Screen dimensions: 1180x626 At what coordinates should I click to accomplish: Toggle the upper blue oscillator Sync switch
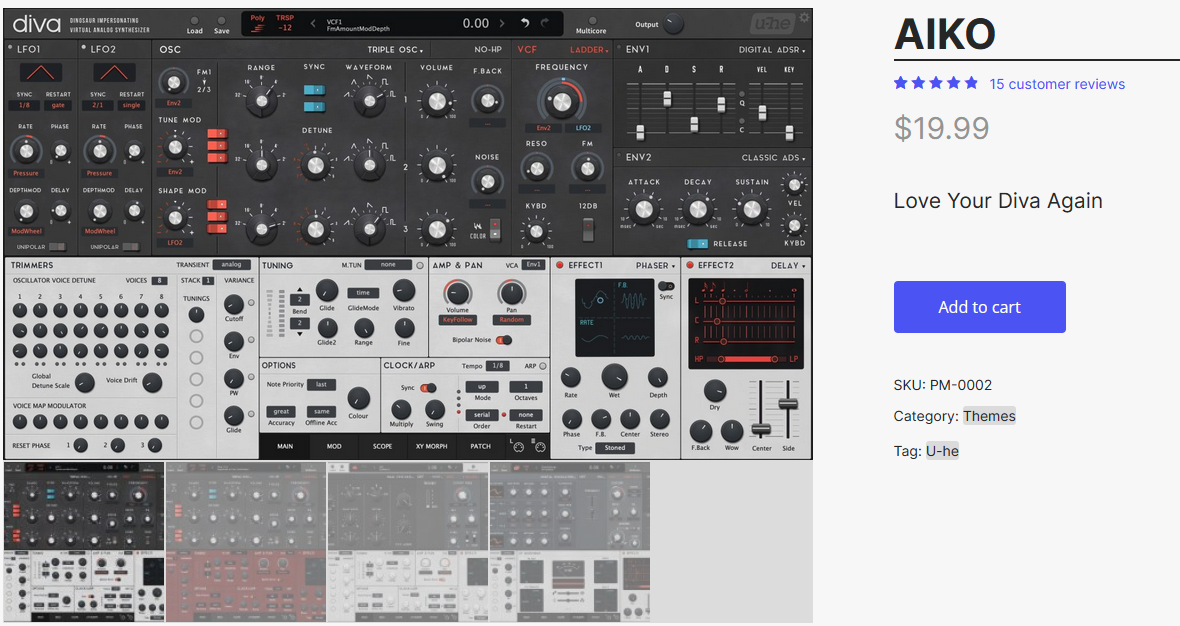314,90
